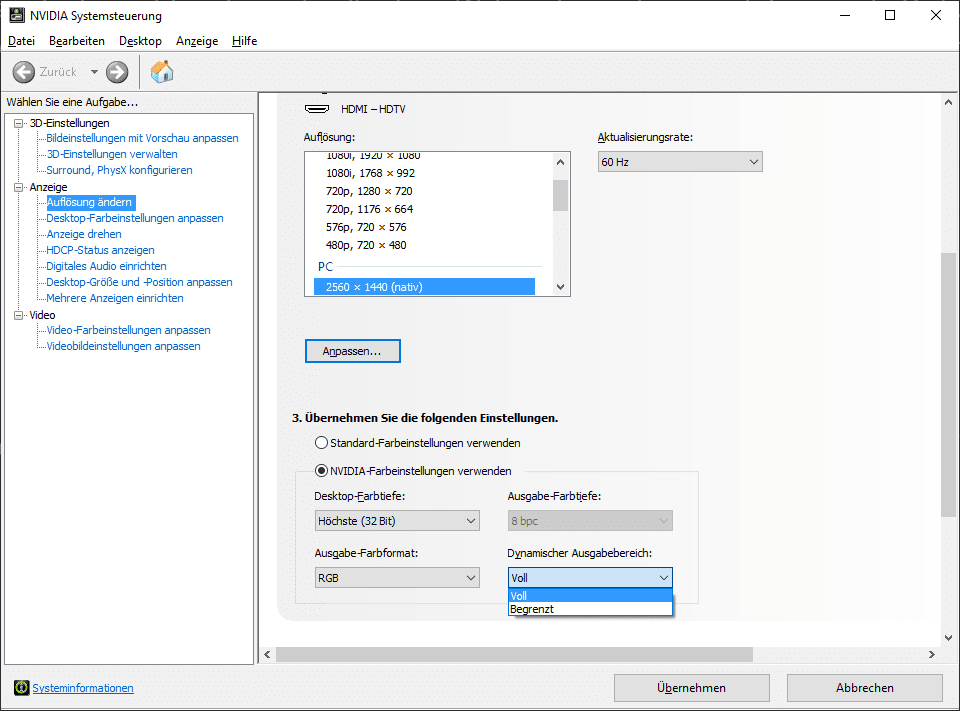Select resolution 1080i, 1768 × 992

[370, 173]
